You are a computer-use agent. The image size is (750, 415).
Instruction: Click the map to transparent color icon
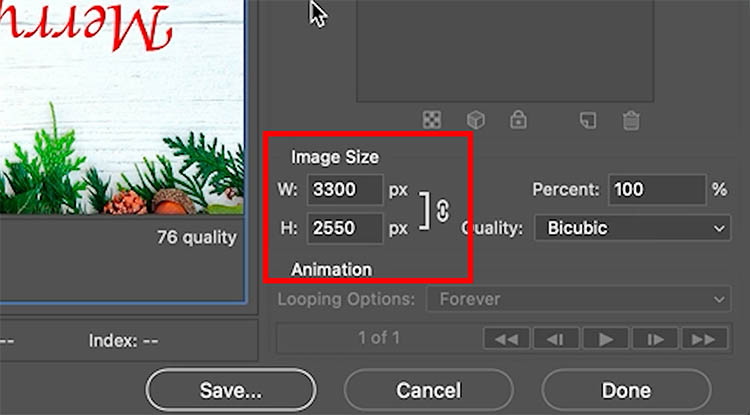(x=432, y=120)
